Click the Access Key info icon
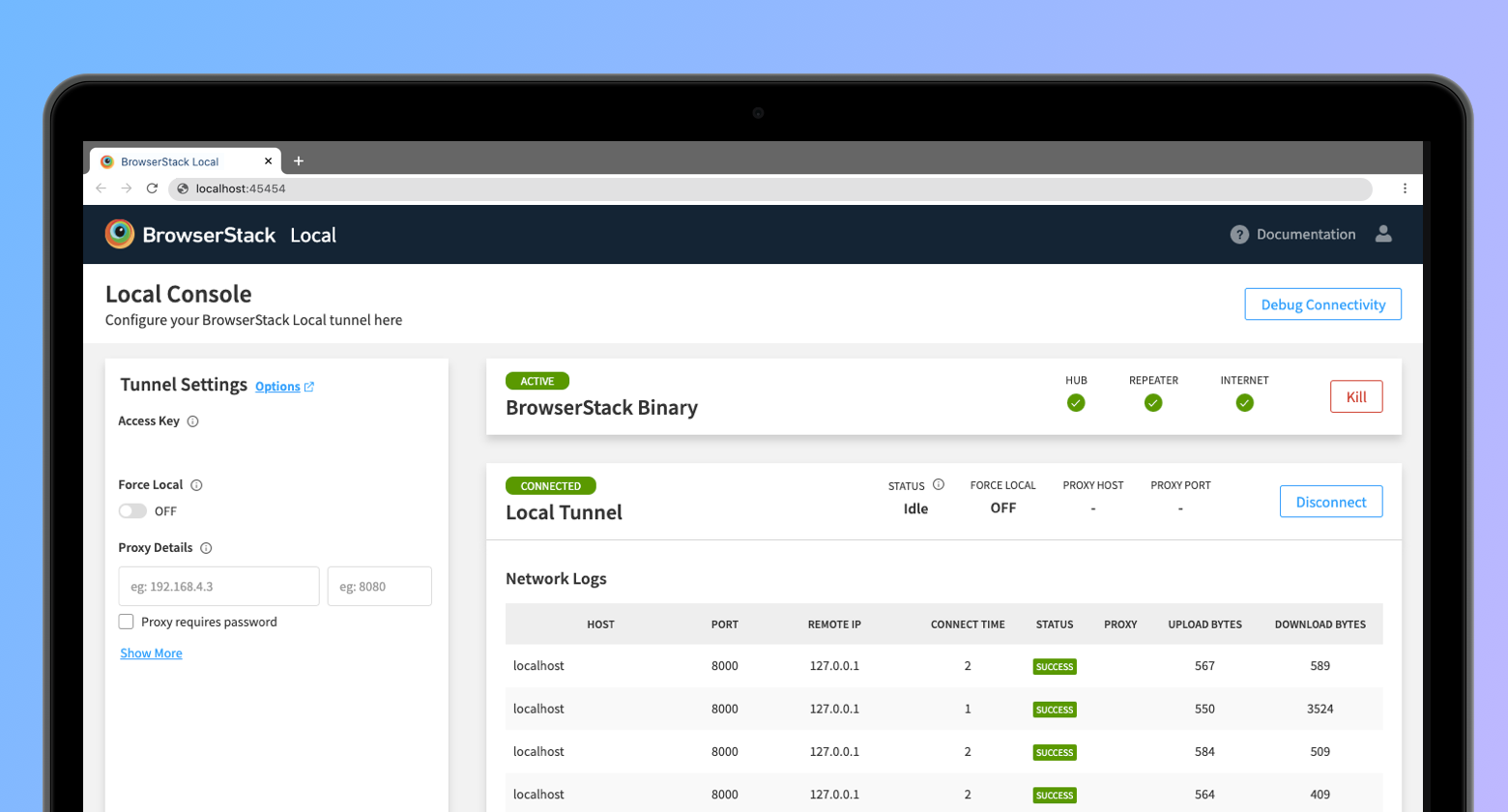This screenshot has width=1508, height=812. pyautogui.click(x=192, y=421)
